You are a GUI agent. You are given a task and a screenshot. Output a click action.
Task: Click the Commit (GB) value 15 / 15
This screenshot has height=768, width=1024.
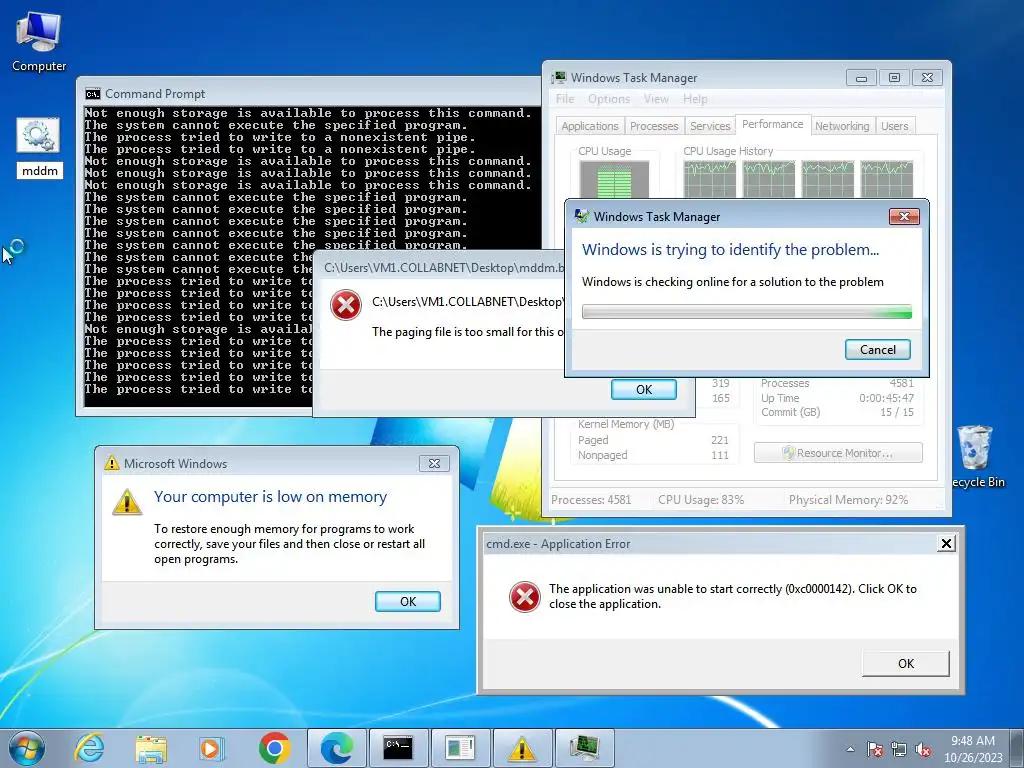tap(897, 412)
